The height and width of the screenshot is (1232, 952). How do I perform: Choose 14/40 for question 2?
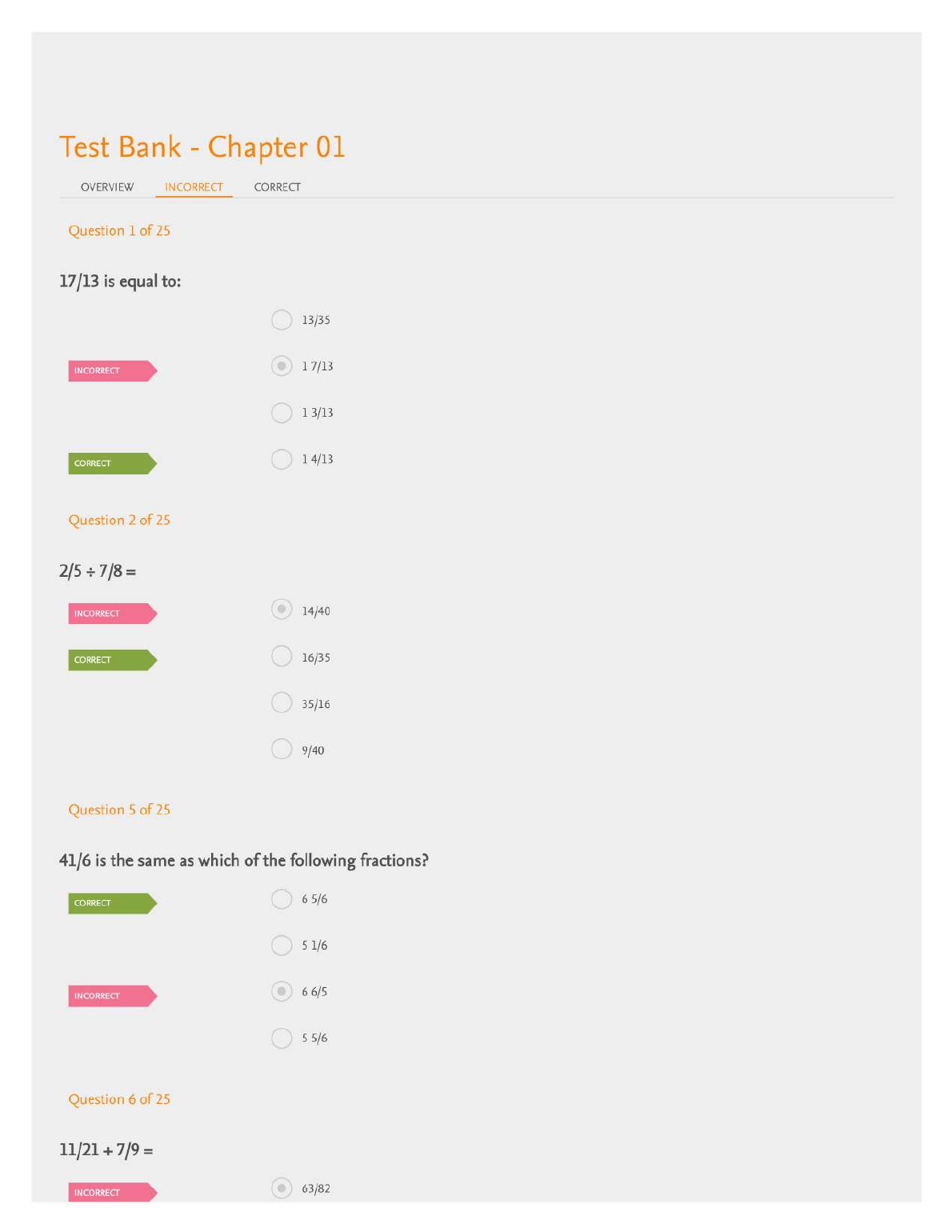[282, 610]
